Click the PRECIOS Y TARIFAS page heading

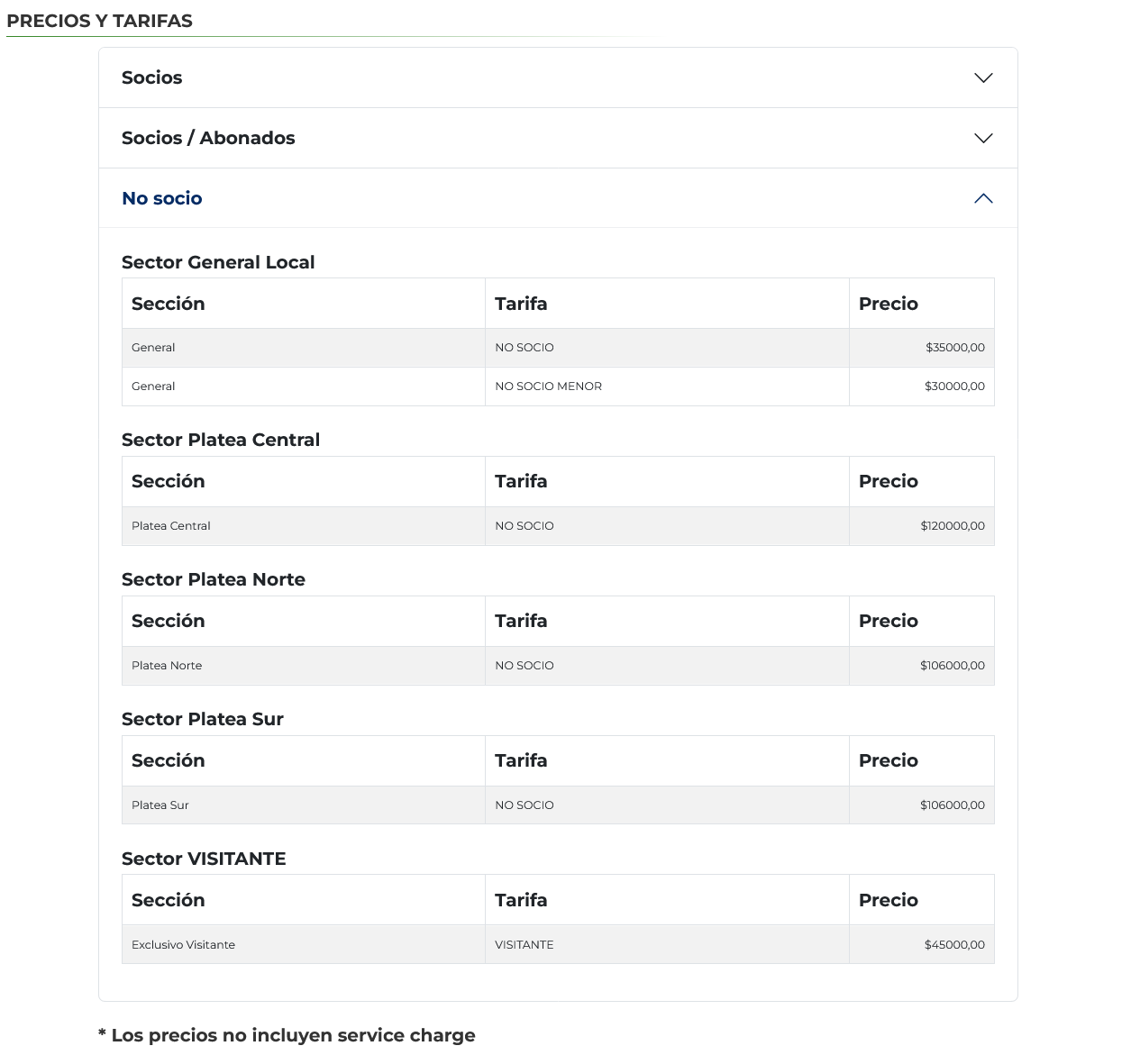[99, 22]
